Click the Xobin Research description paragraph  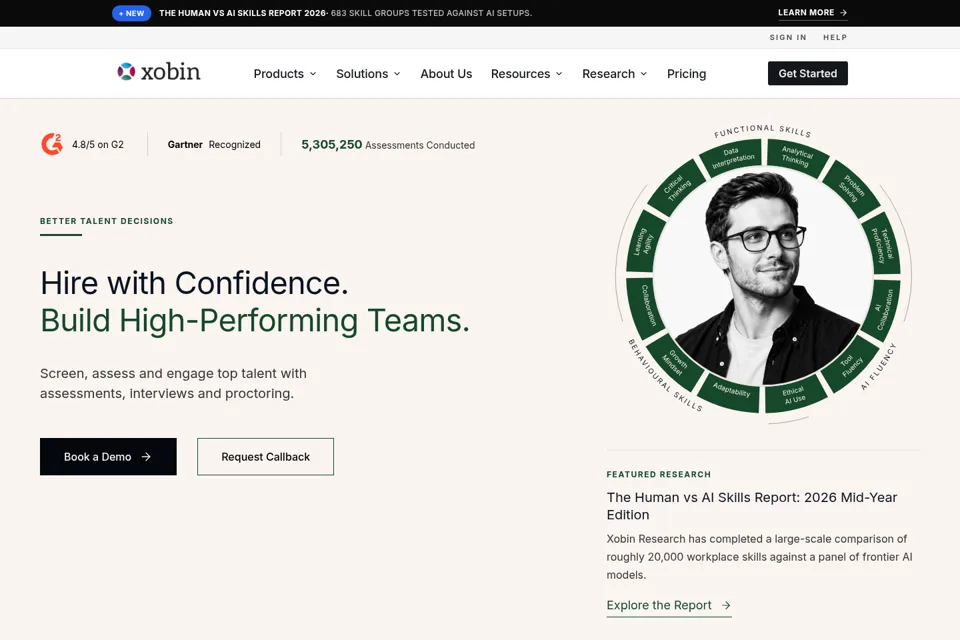click(759, 557)
